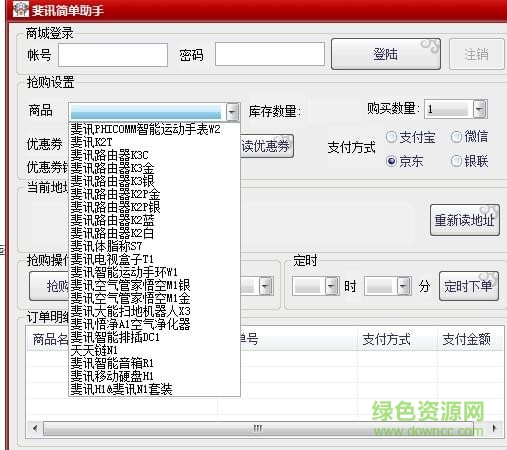Choose 斐讯路由器K2P金 from product list
The image size is (507, 450).
(x=154, y=194)
